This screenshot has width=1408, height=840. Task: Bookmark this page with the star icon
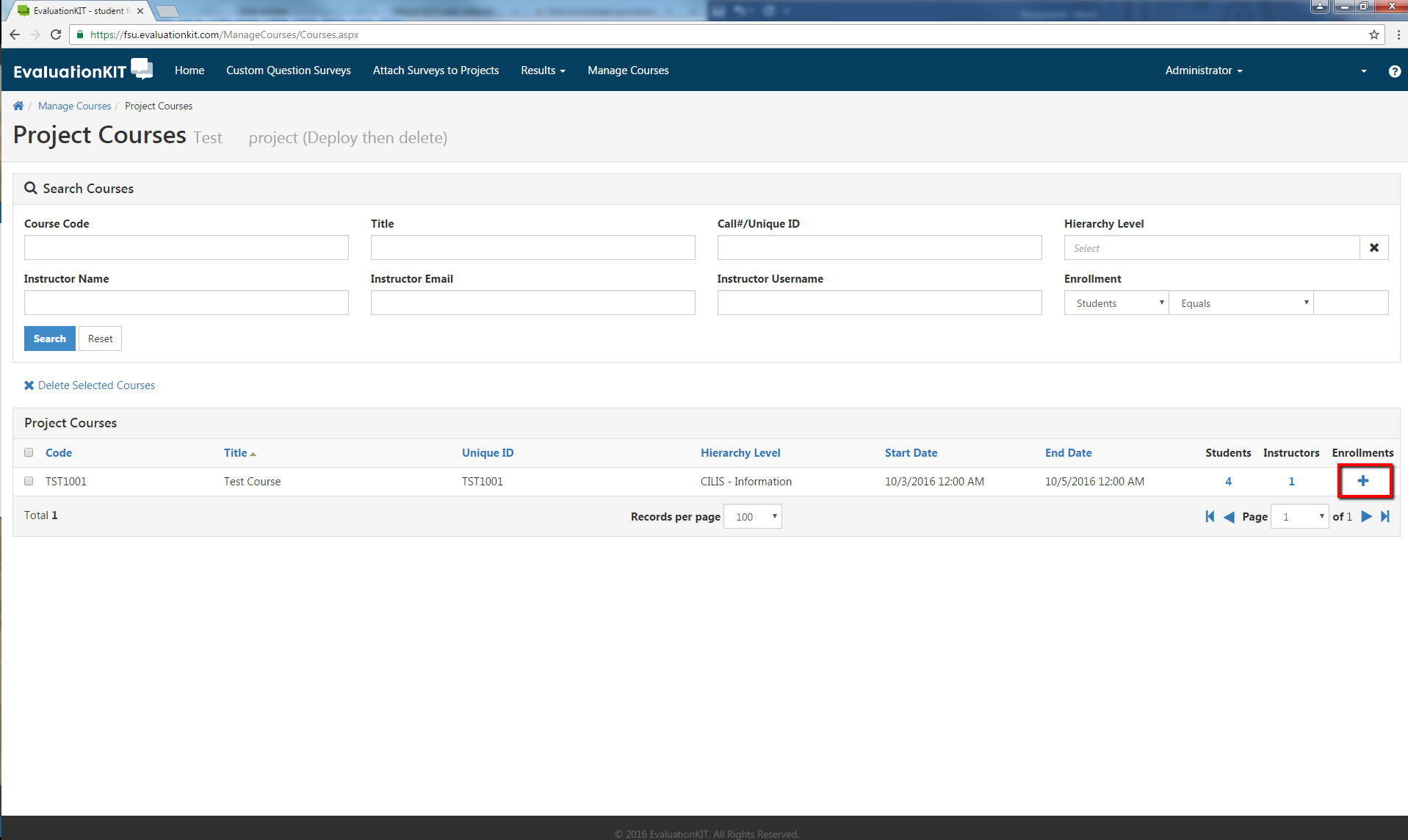tap(1374, 35)
